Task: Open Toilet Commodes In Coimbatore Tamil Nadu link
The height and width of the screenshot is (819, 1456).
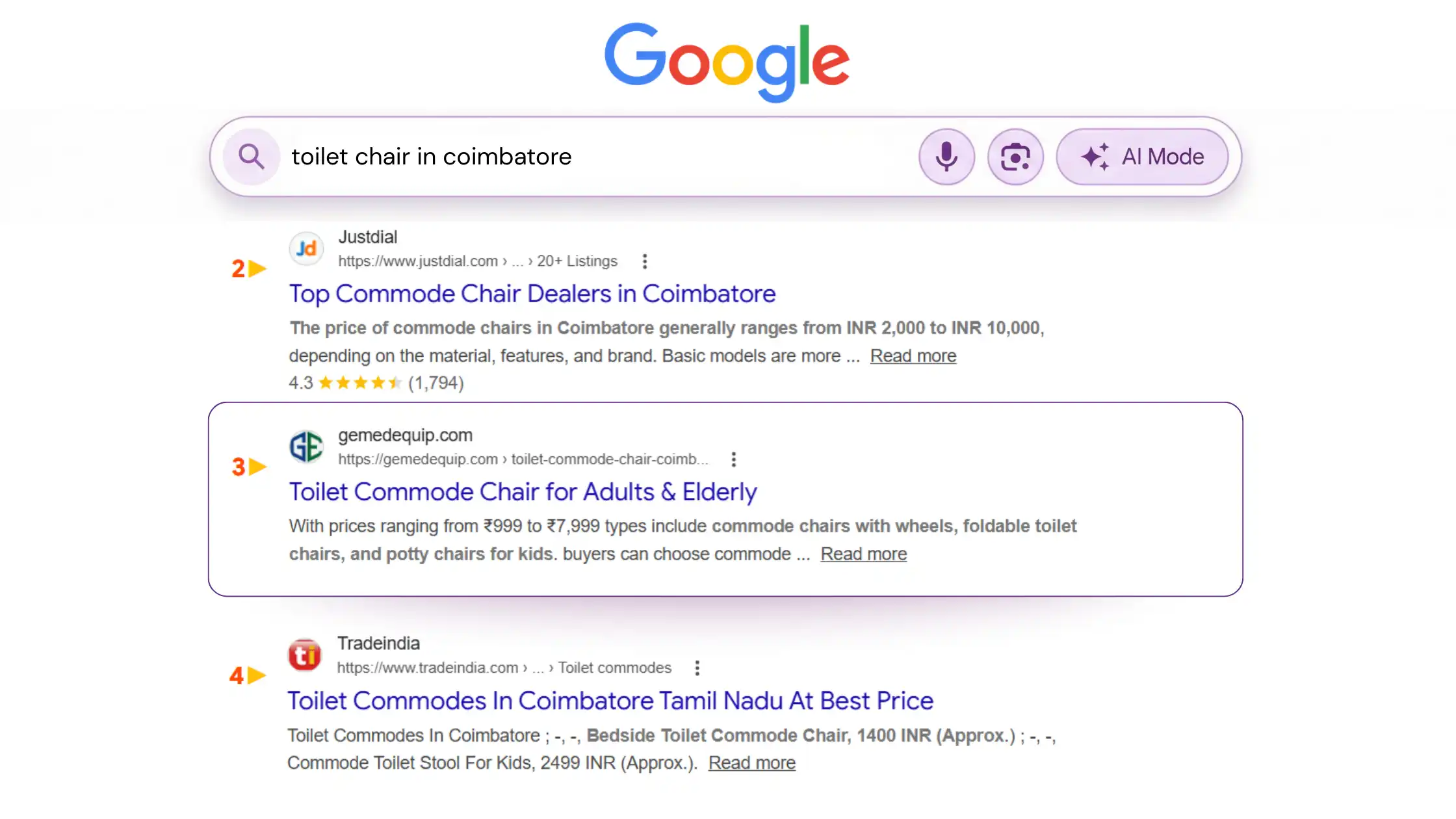Action: tap(610, 701)
